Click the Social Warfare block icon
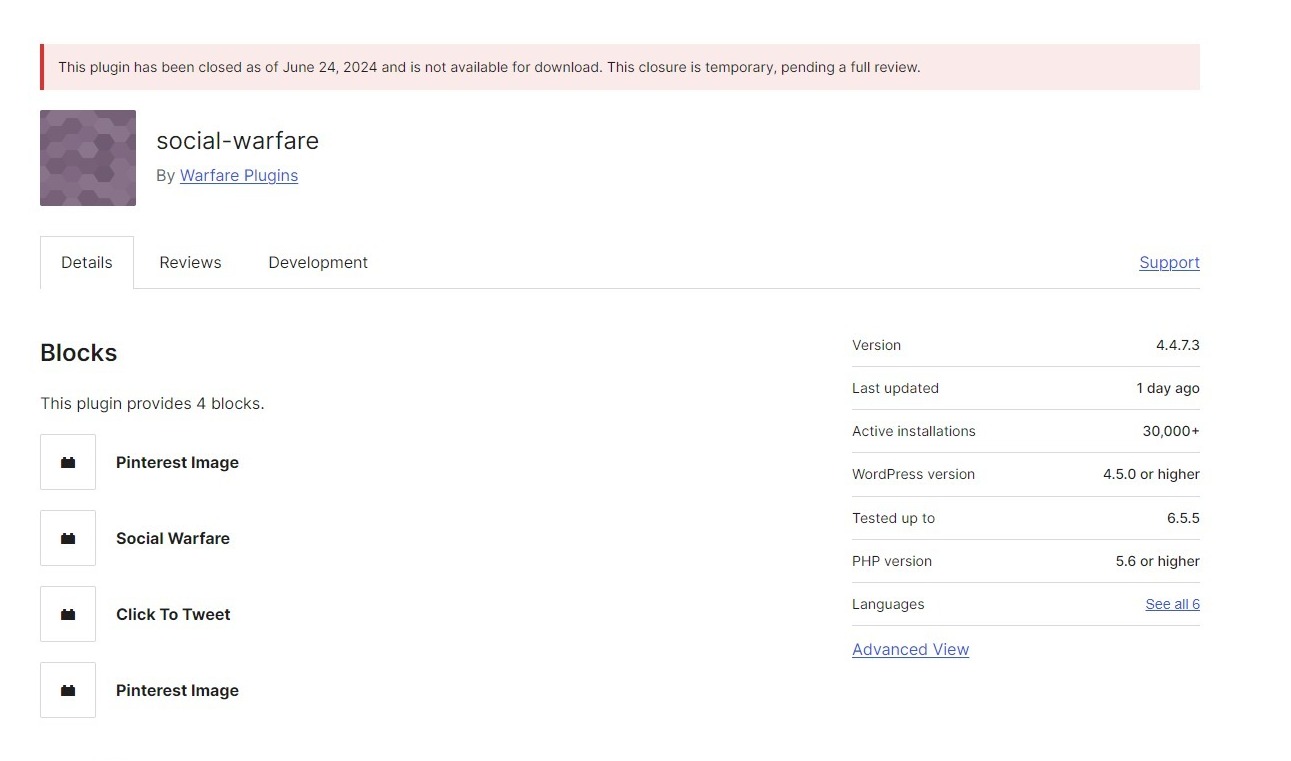This screenshot has width=1291, height=761. pyautogui.click(x=68, y=538)
